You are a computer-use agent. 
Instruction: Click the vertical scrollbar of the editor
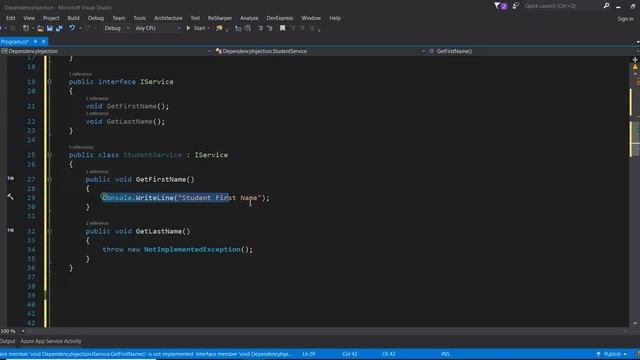pos(635,196)
